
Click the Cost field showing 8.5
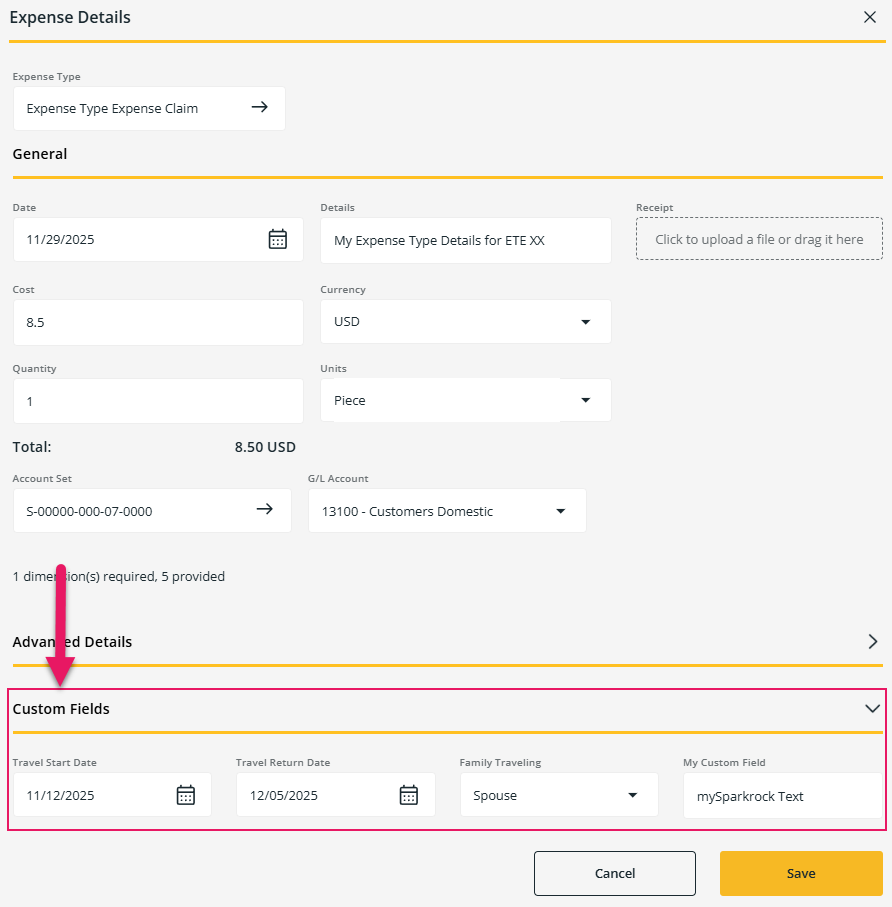click(x=157, y=322)
